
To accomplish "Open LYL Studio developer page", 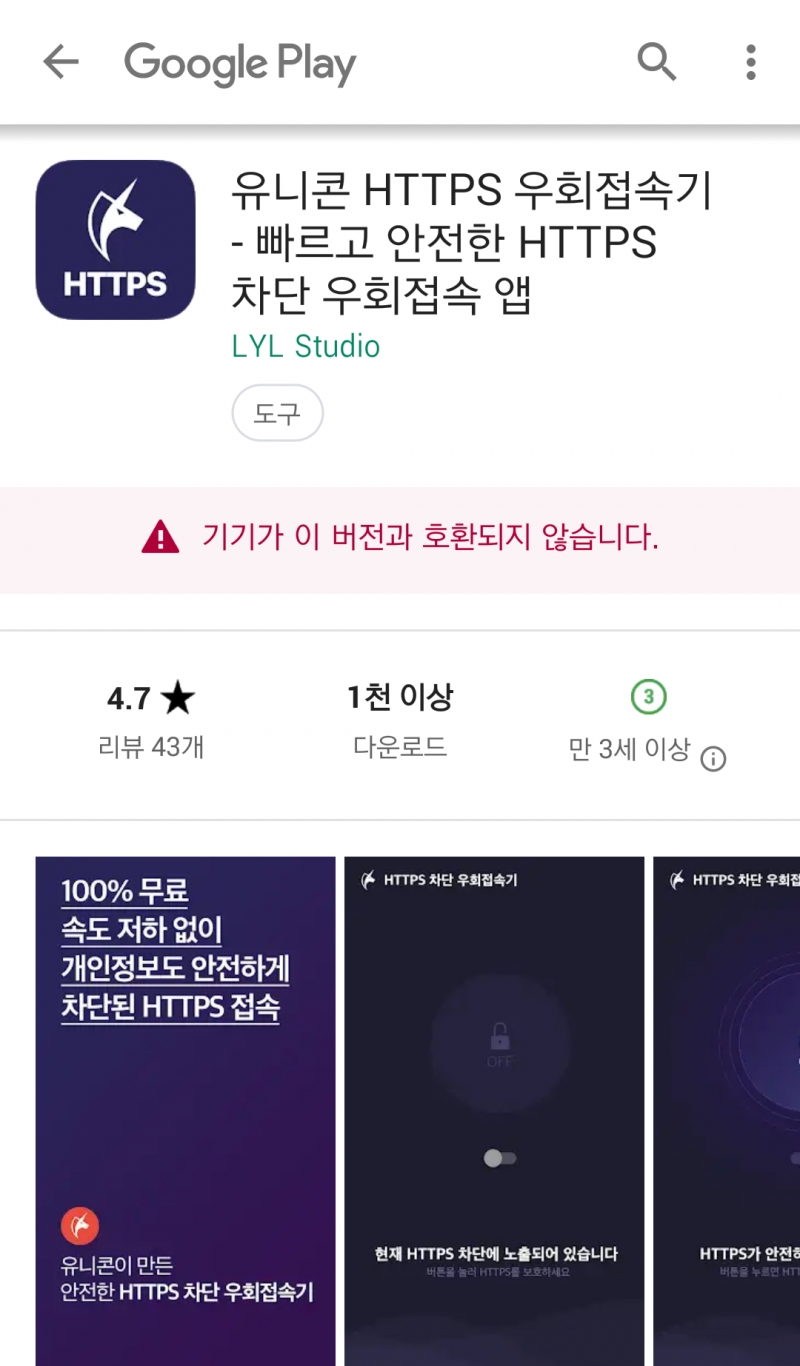I will [306, 346].
